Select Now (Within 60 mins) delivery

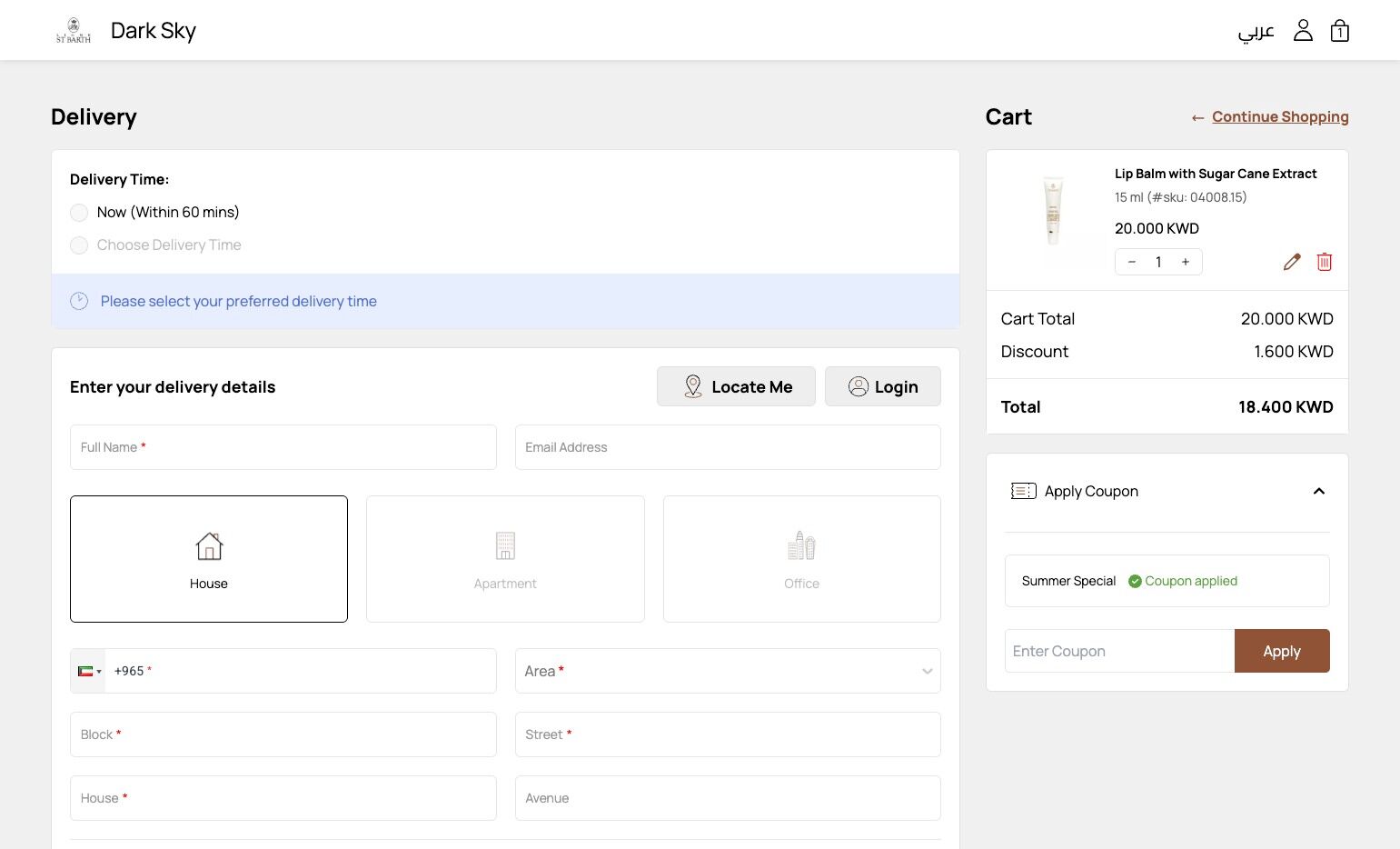(80, 213)
